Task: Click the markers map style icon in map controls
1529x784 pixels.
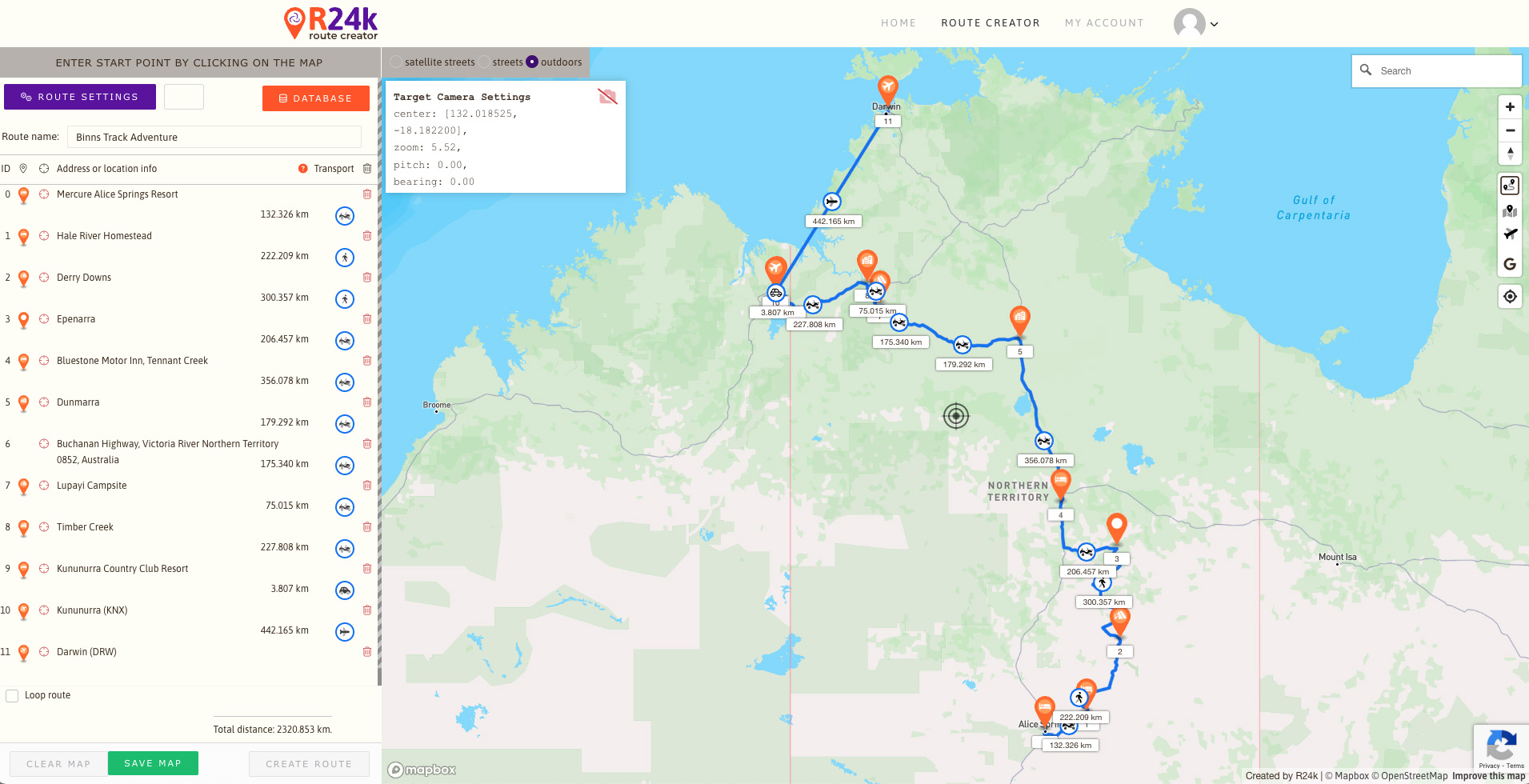Action: pos(1510,210)
